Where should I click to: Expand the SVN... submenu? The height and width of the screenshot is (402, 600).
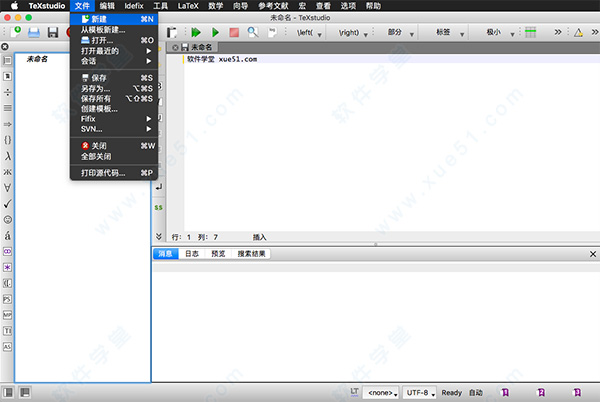tap(114, 129)
